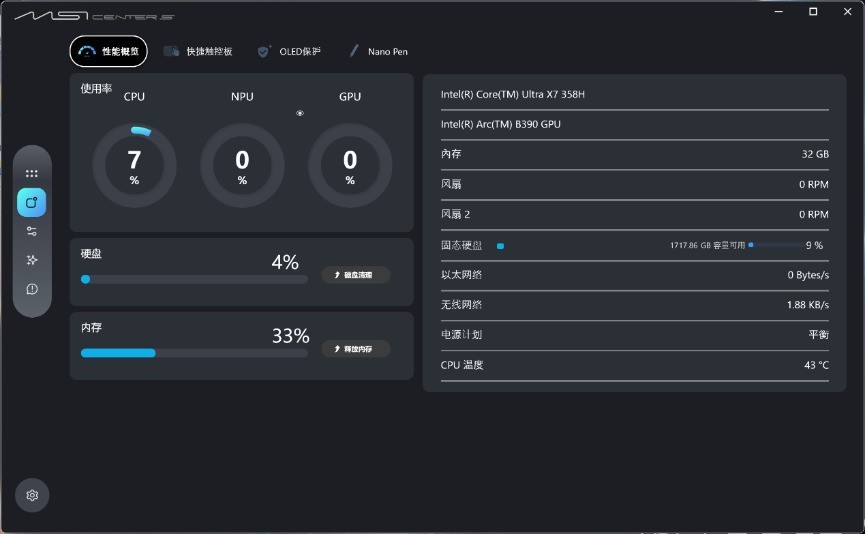
Task: Click the NPU usage circular gauge
Action: coord(242,165)
